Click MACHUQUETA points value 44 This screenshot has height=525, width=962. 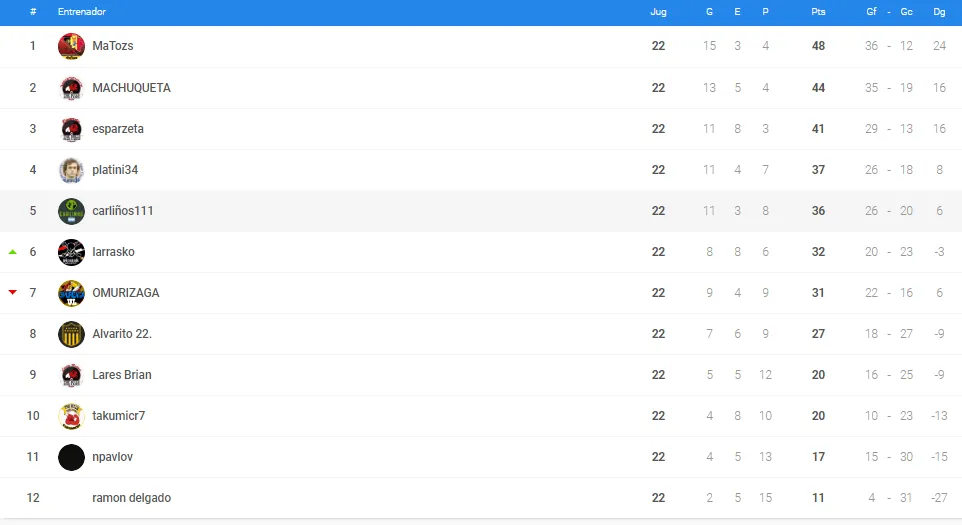coord(818,88)
